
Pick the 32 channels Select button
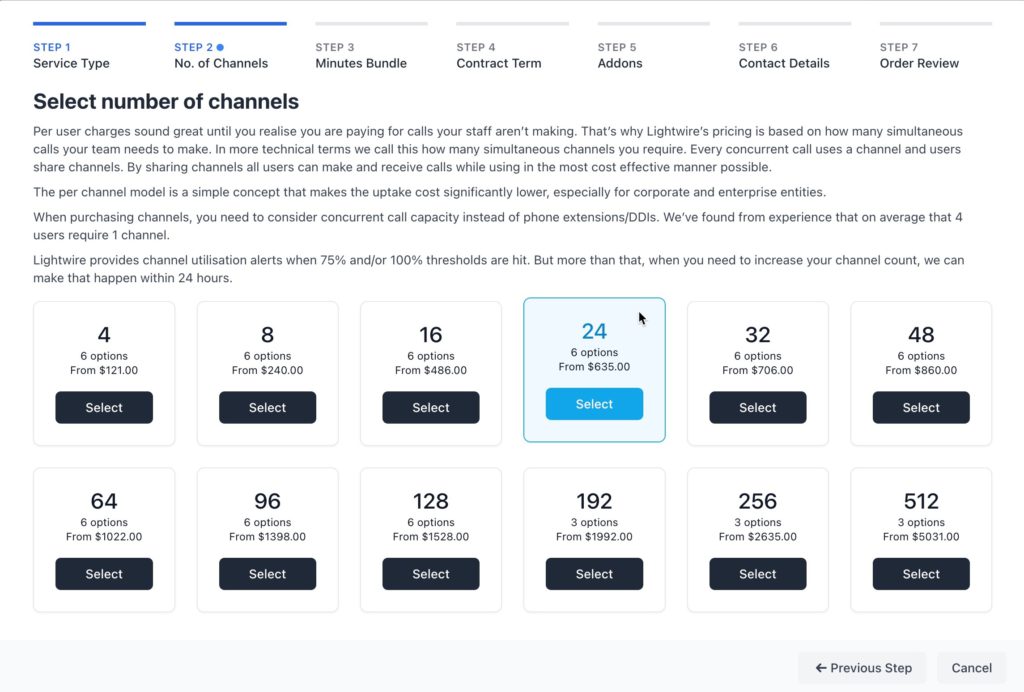tap(758, 407)
